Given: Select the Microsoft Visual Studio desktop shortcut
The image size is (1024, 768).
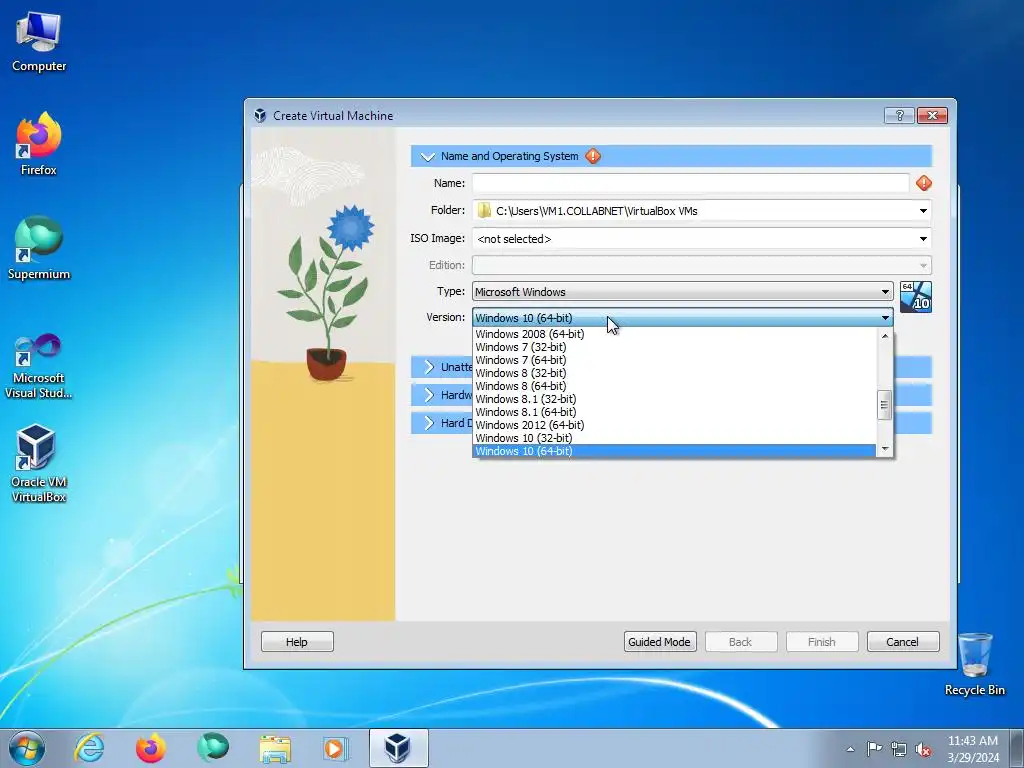Looking at the screenshot, I should click(39, 366).
